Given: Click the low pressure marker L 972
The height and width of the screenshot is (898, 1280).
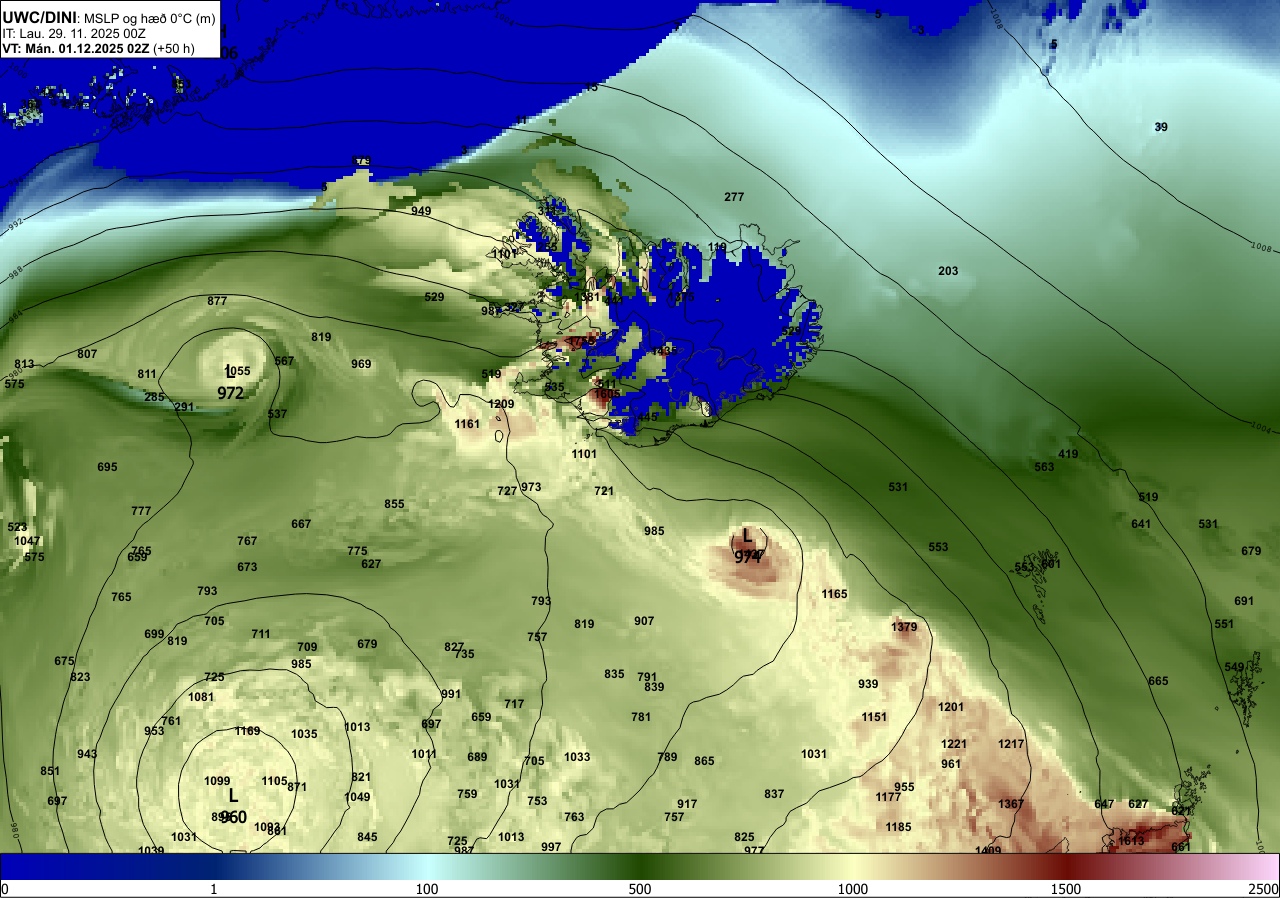Looking at the screenshot, I should (x=230, y=384).
